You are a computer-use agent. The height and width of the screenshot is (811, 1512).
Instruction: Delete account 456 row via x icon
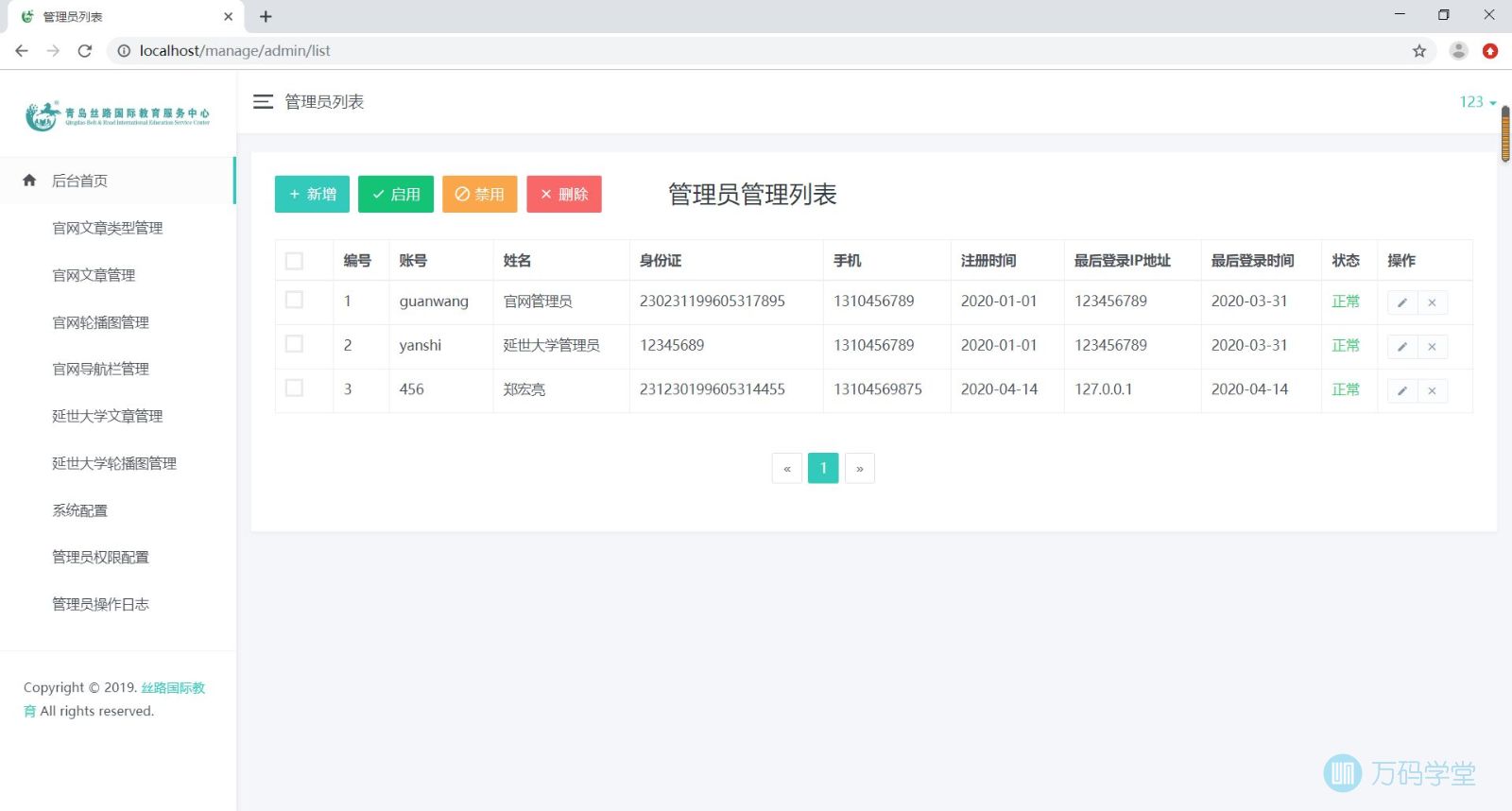point(1433,390)
